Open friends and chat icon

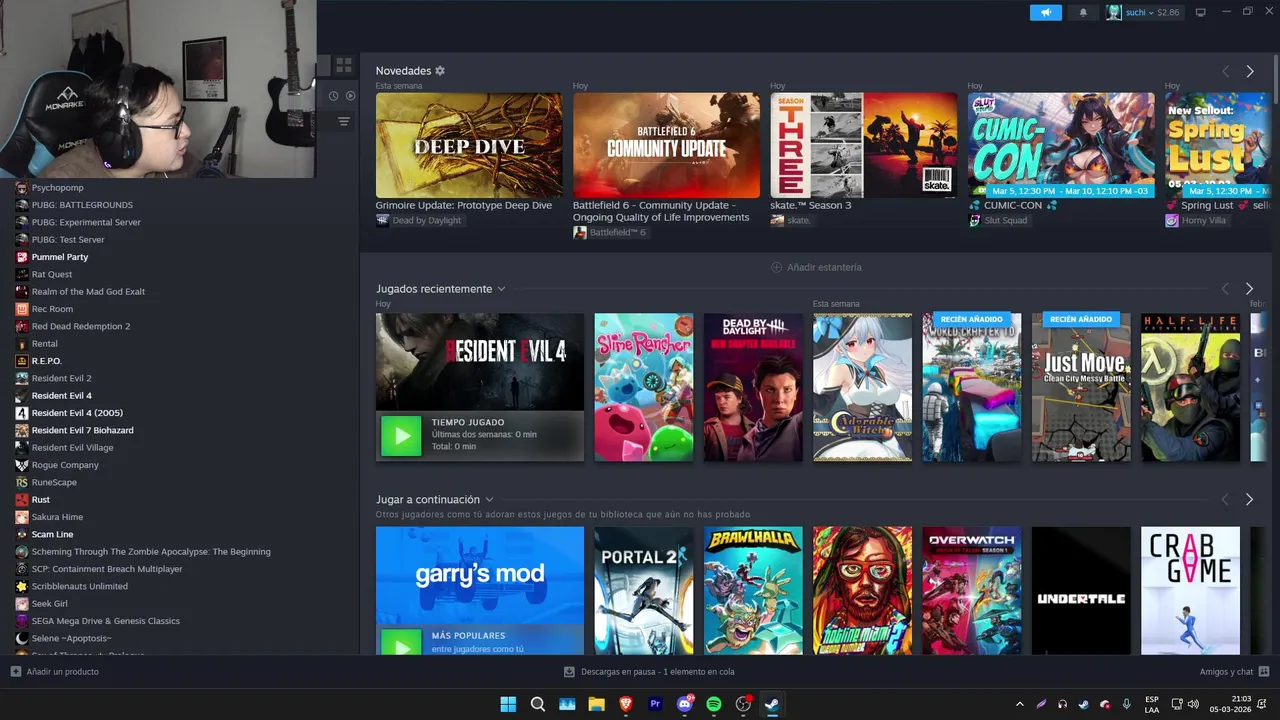tap(1264, 671)
